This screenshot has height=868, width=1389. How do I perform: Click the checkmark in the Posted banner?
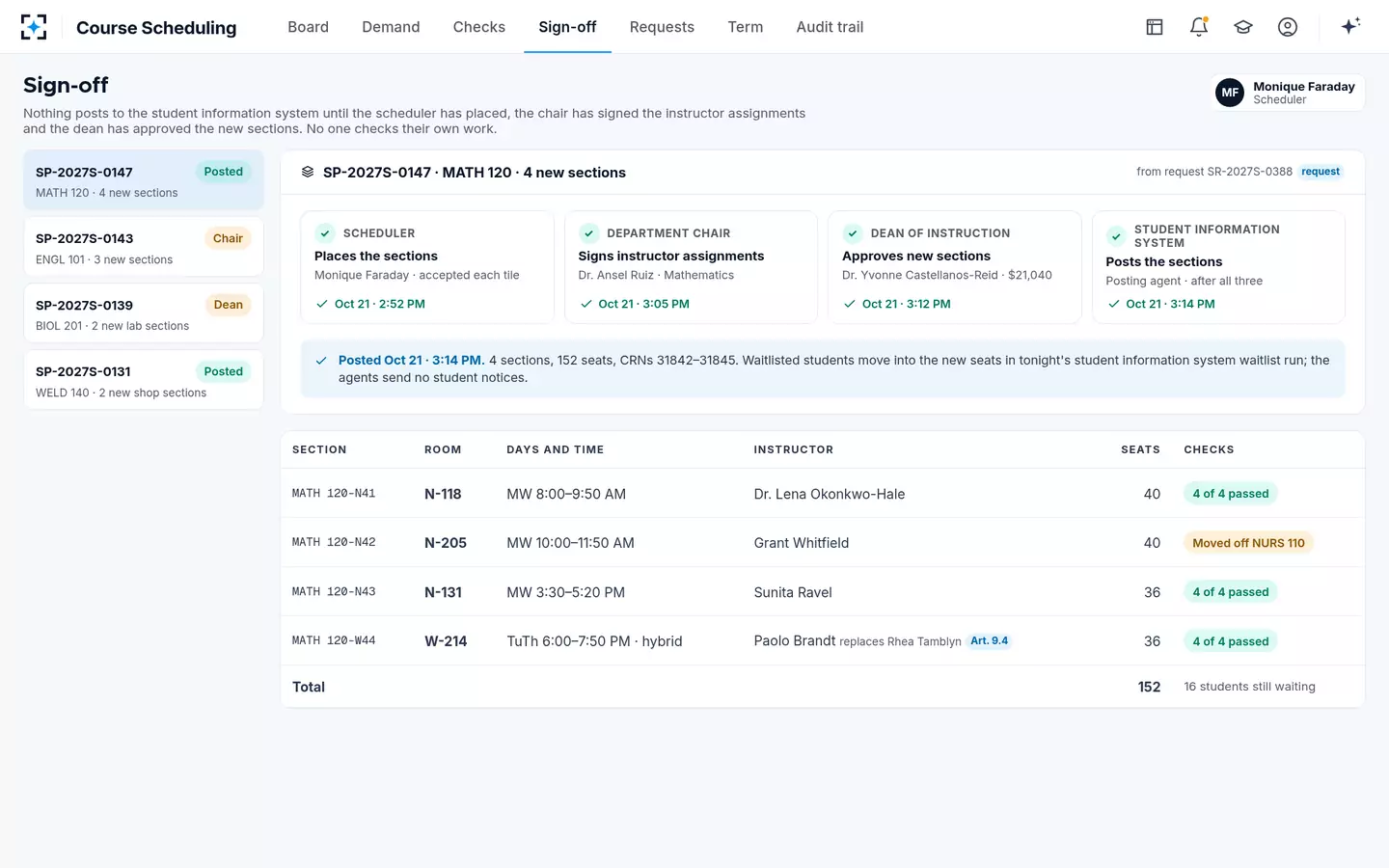(321, 361)
